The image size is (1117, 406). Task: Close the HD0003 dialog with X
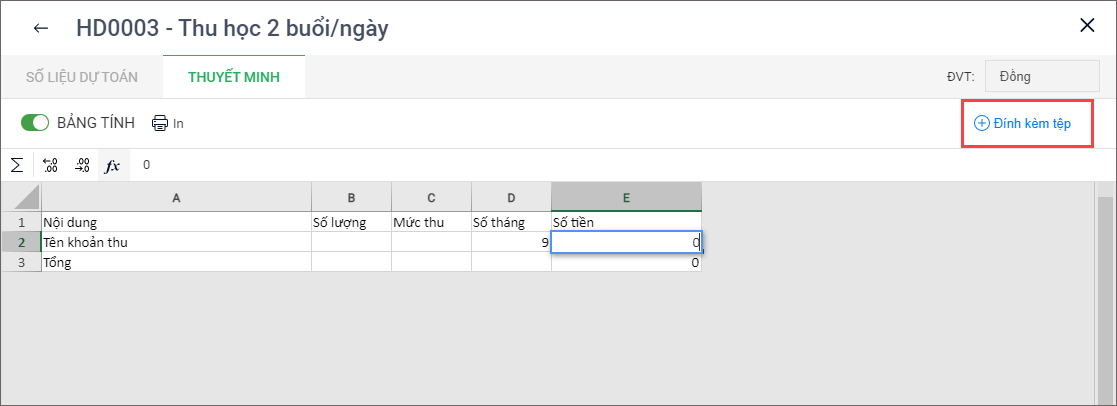pyautogui.click(x=1087, y=26)
